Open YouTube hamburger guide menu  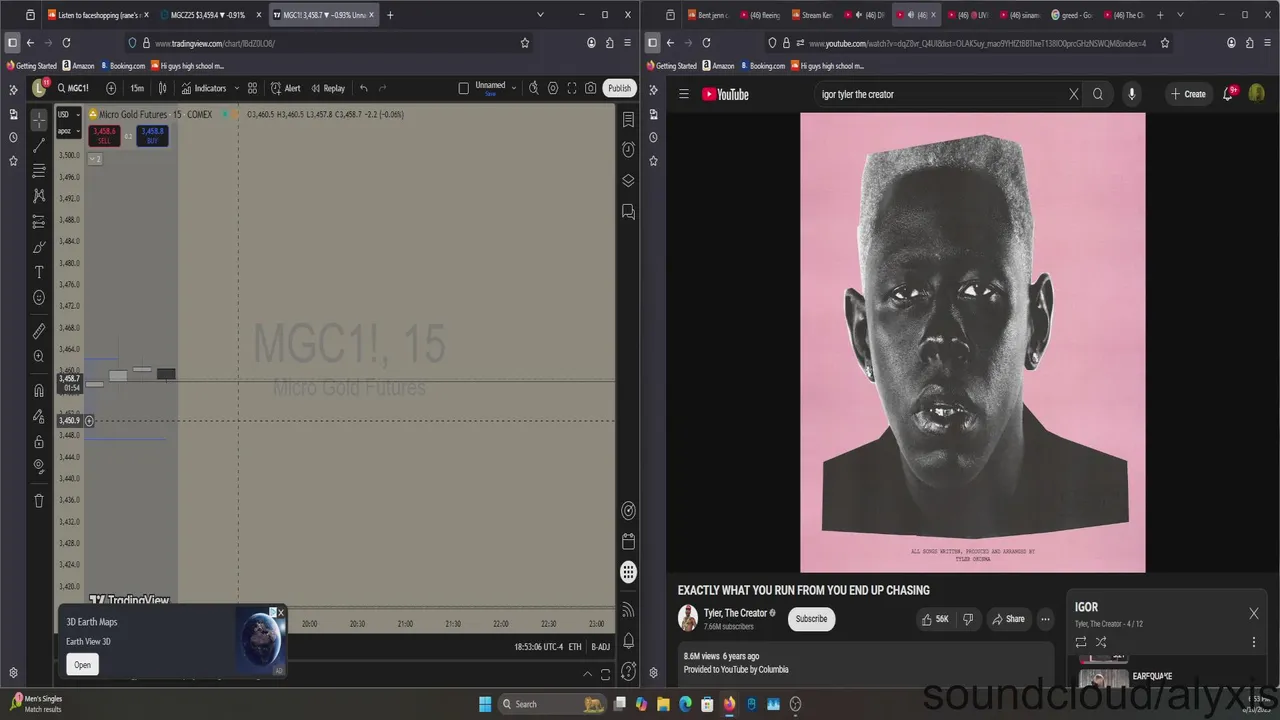[684, 94]
